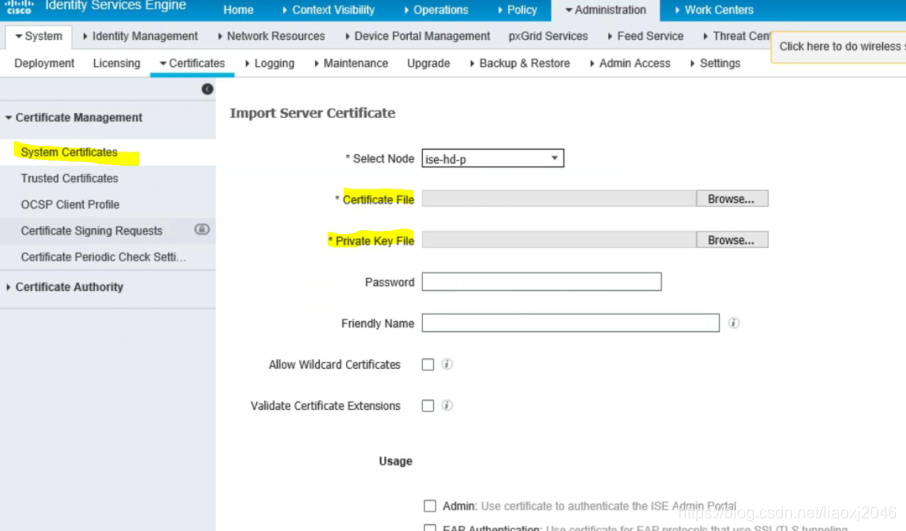Switch to the Deployment tab
Viewport: 906px width, 531px height.
click(44, 63)
